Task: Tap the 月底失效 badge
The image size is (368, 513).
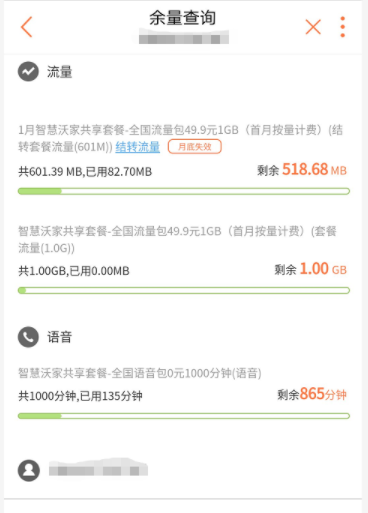Action: pyautogui.click(x=195, y=147)
